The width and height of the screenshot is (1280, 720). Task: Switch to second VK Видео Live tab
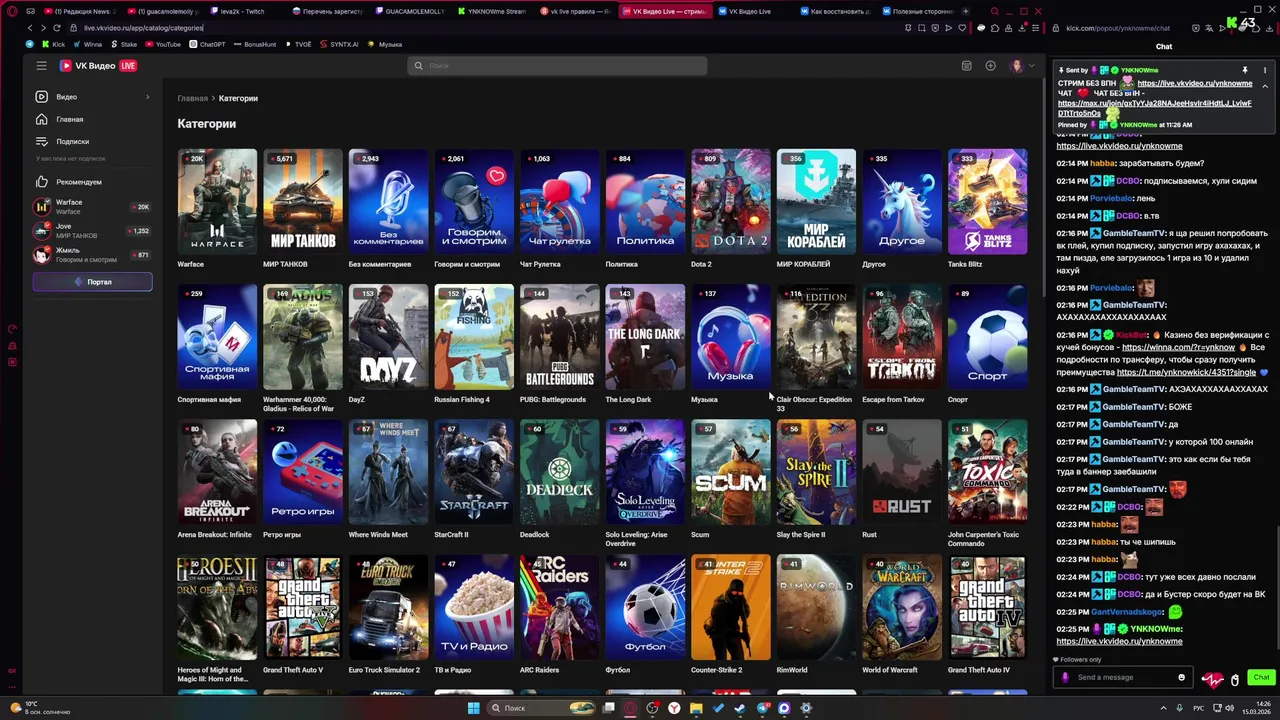[749, 11]
